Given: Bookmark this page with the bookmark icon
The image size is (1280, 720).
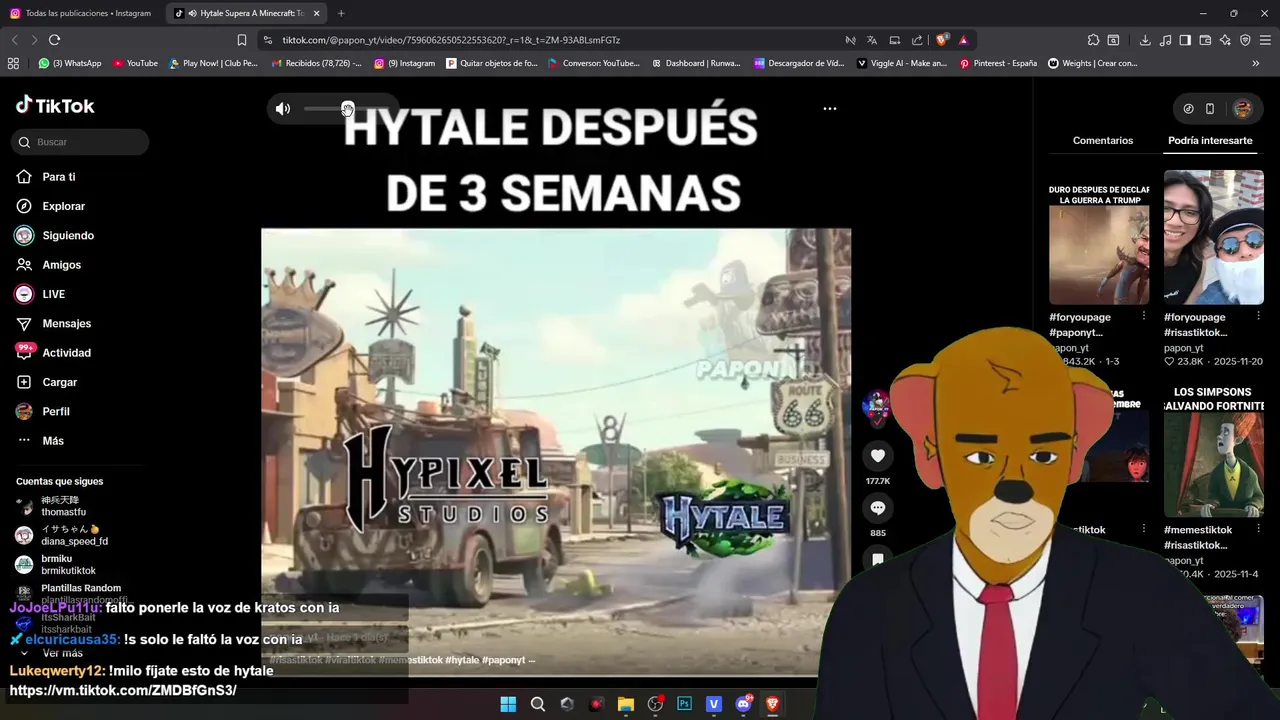Looking at the screenshot, I should tap(242, 40).
